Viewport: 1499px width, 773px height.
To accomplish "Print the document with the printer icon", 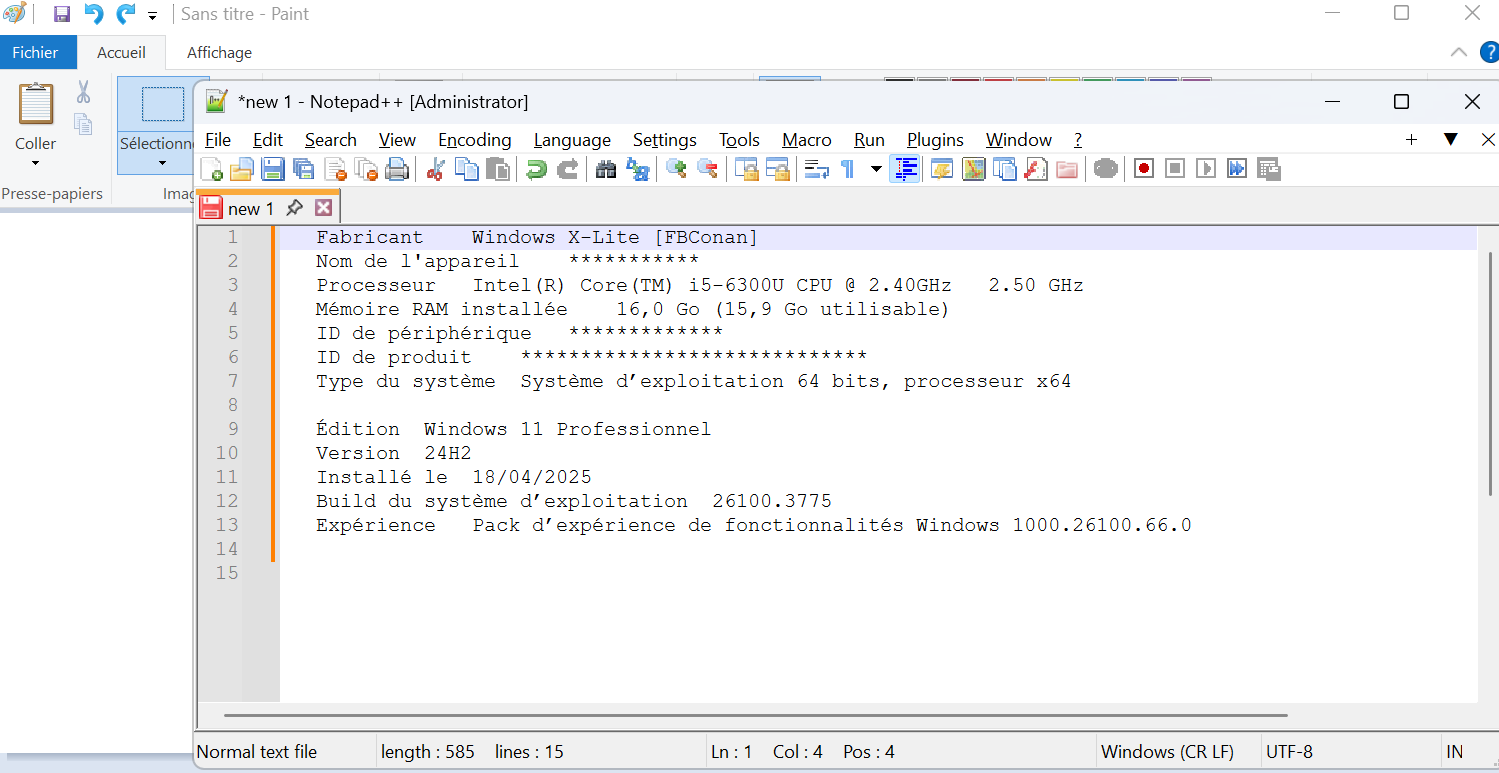I will pyautogui.click(x=397, y=169).
